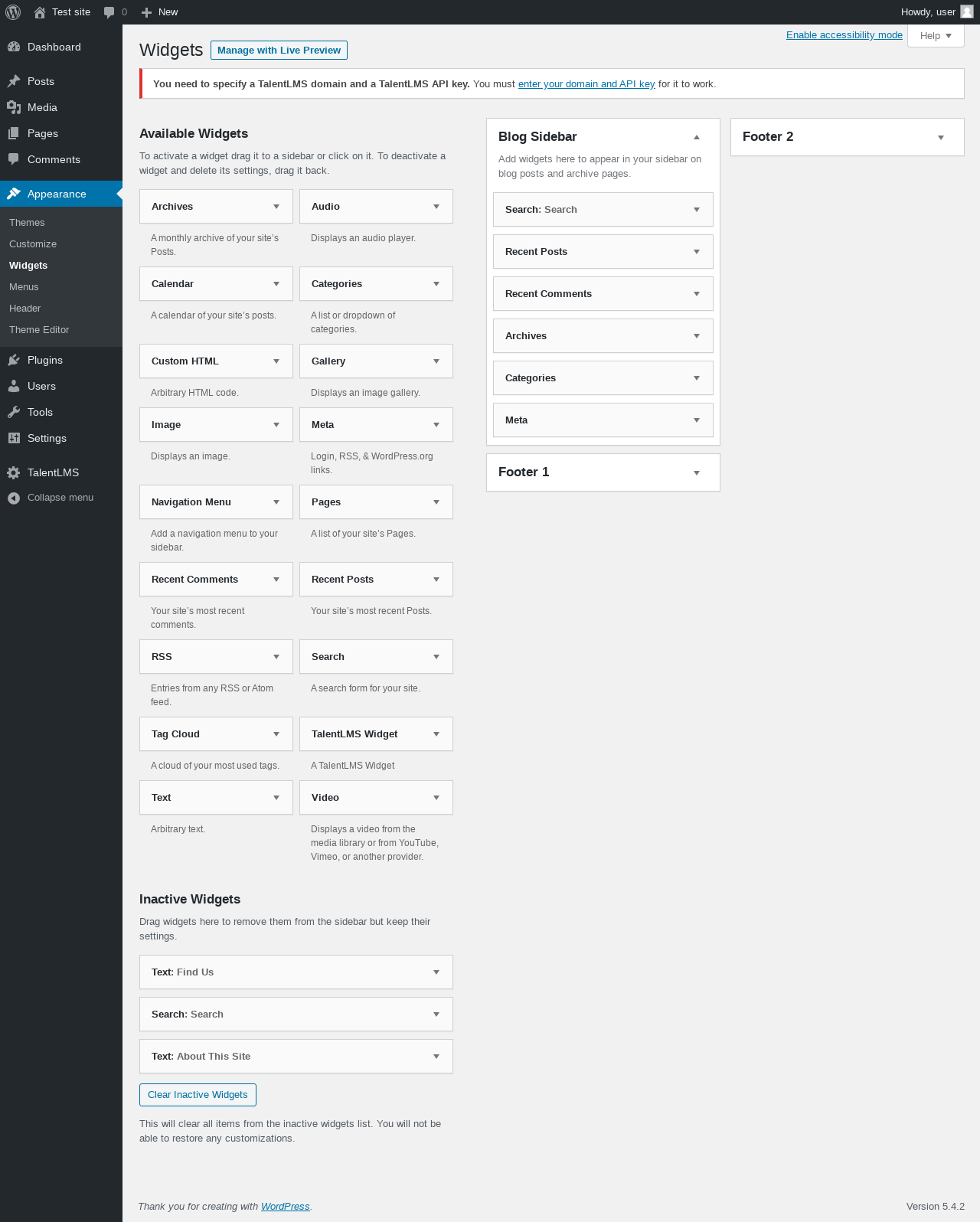This screenshot has height=1222, width=980.
Task: Collapse the admin menu arrow icon
Action: pos(14,498)
